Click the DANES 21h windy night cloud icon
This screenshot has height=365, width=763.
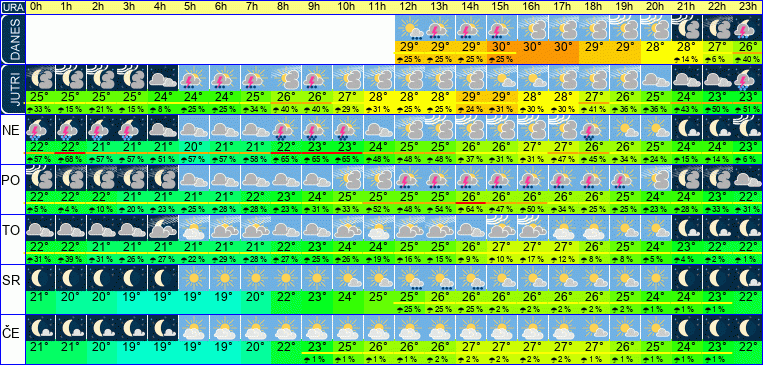point(686,28)
